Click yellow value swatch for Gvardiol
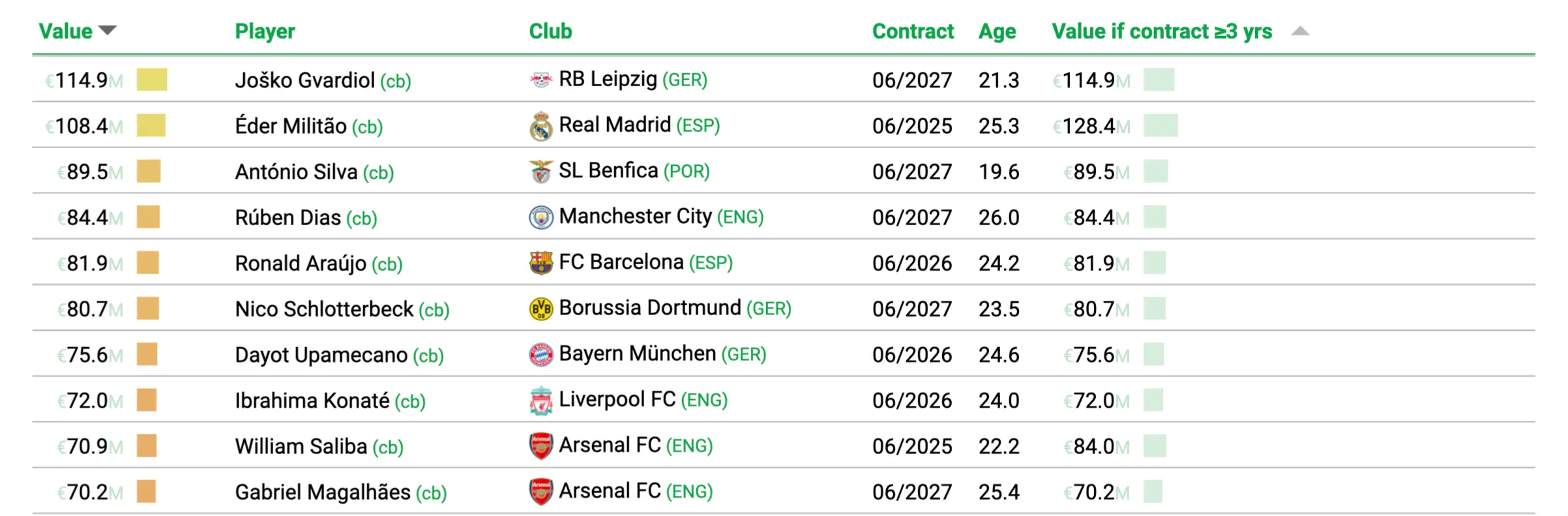The image size is (1568, 516). 151,80
